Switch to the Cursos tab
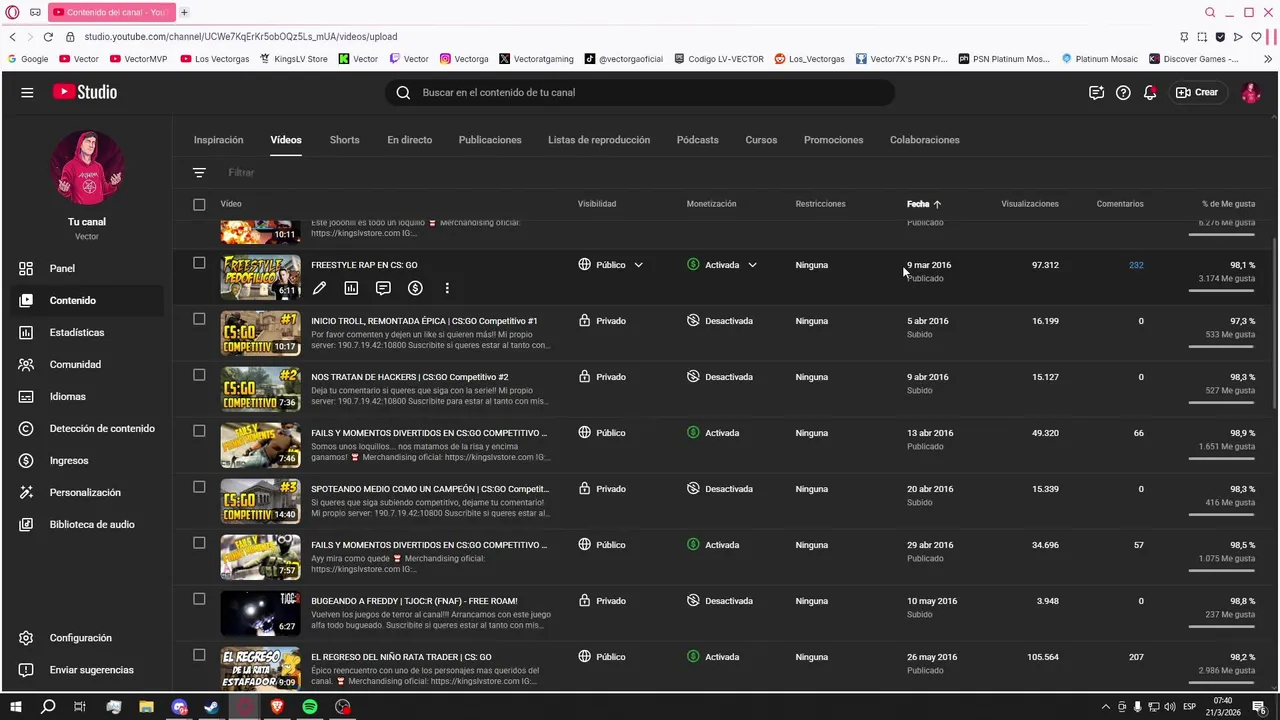Image resolution: width=1280 pixels, height=720 pixels. 761,140
